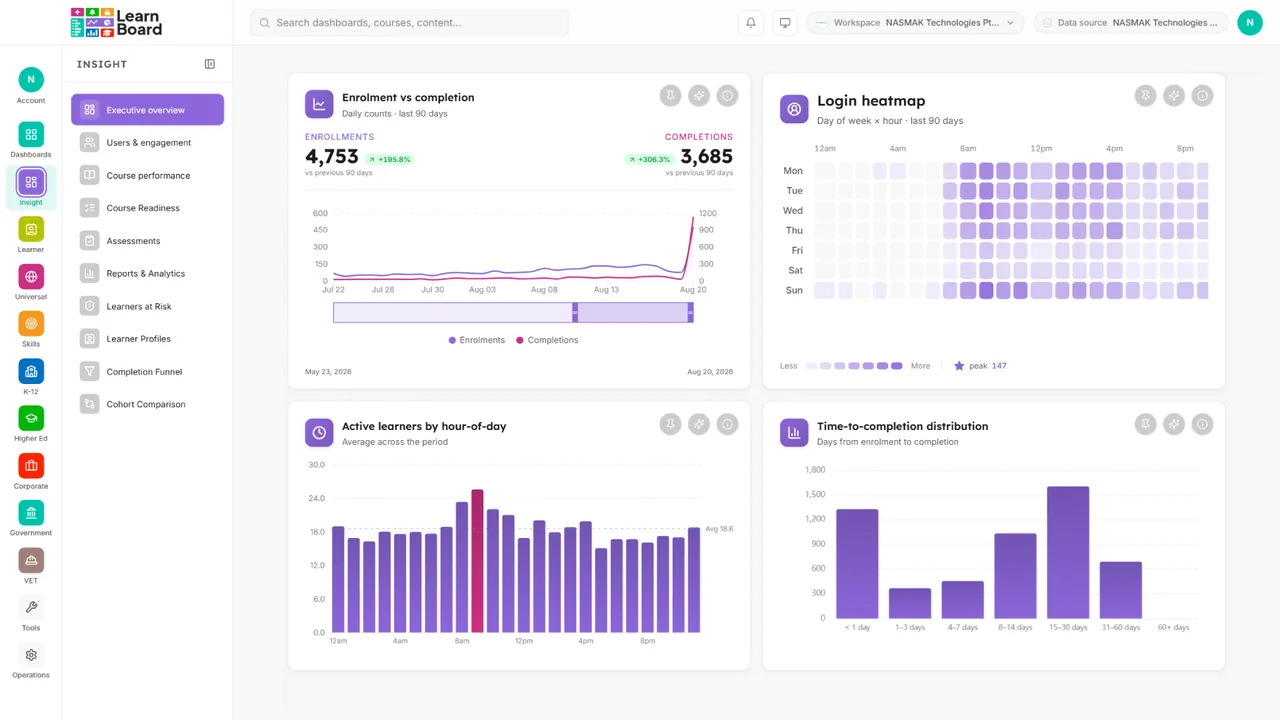Open info icon on Active learners card
This screenshot has width=1280, height=720.
[728, 424]
